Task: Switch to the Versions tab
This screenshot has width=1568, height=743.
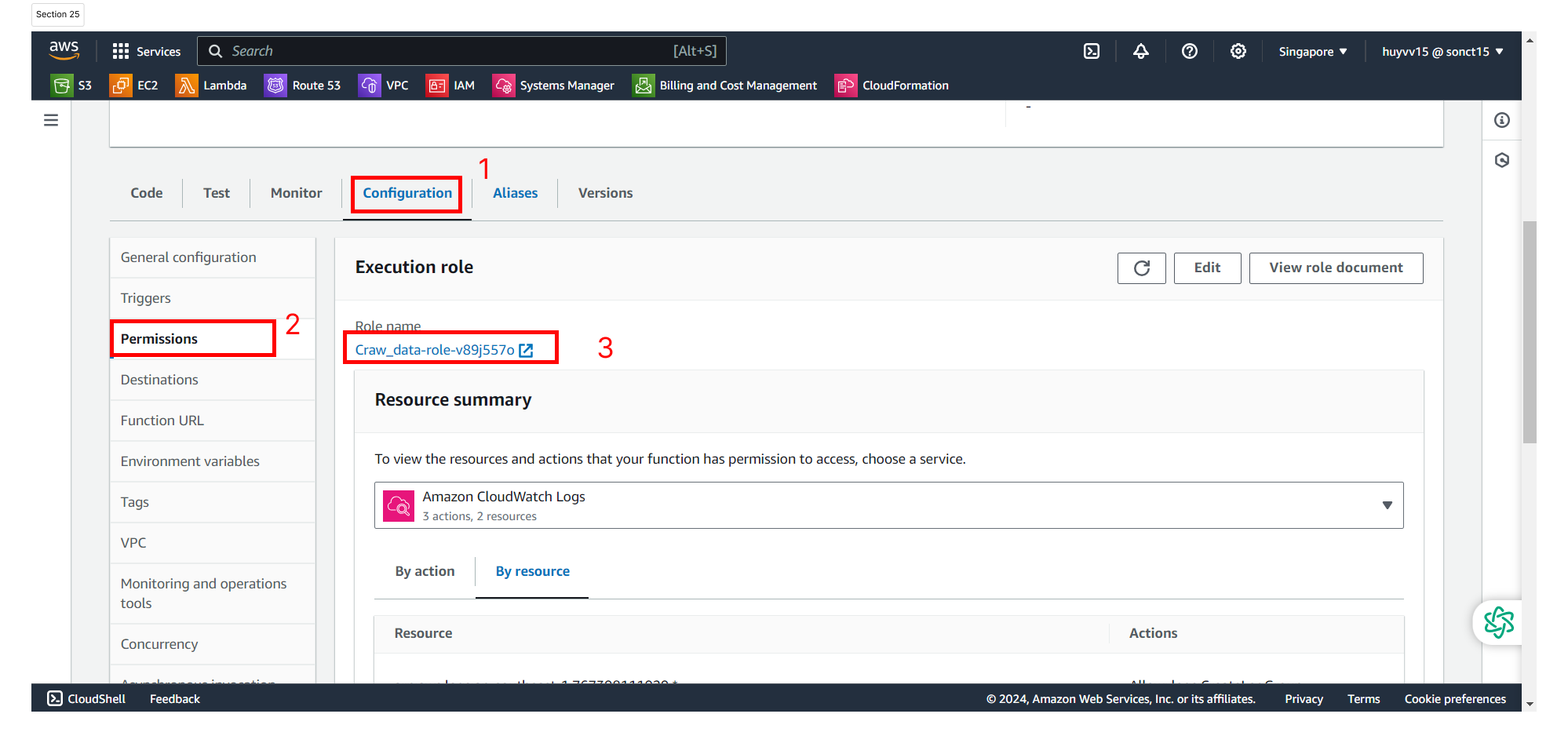Action: point(605,193)
